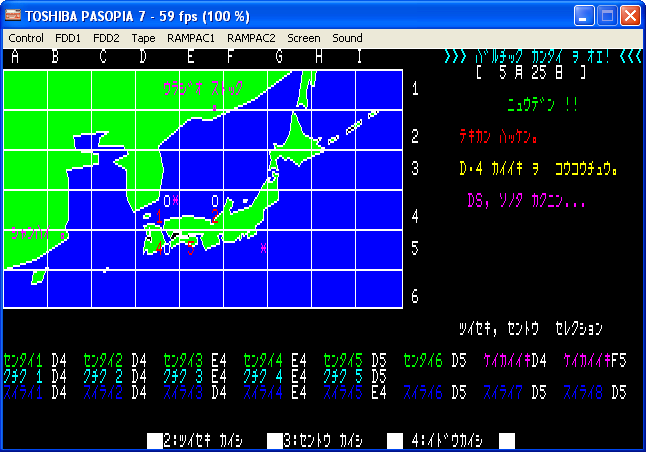
Task: Minimize the Toshiba Pasopia 7 window
Action: click(x=584, y=16)
